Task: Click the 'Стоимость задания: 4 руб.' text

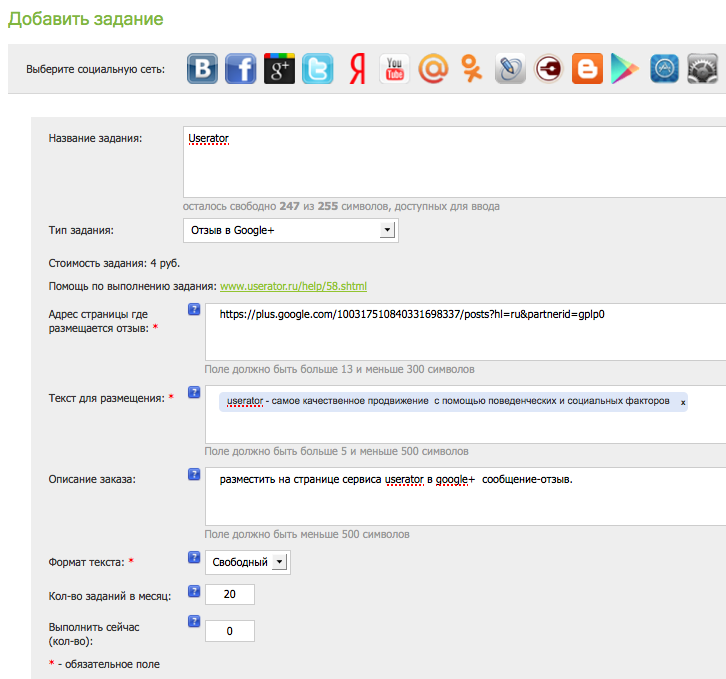Action: click(x=114, y=263)
